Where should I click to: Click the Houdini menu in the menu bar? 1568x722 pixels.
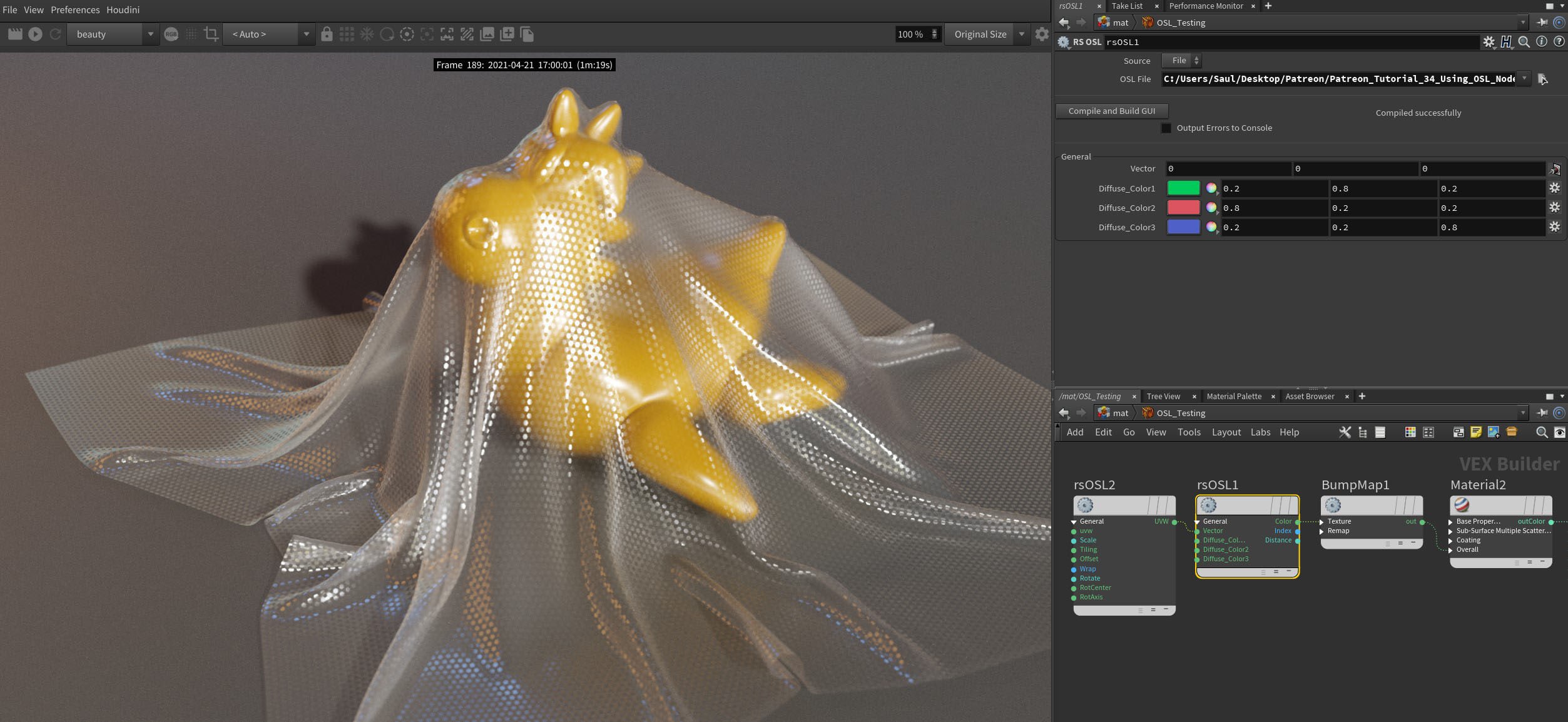[x=121, y=9]
